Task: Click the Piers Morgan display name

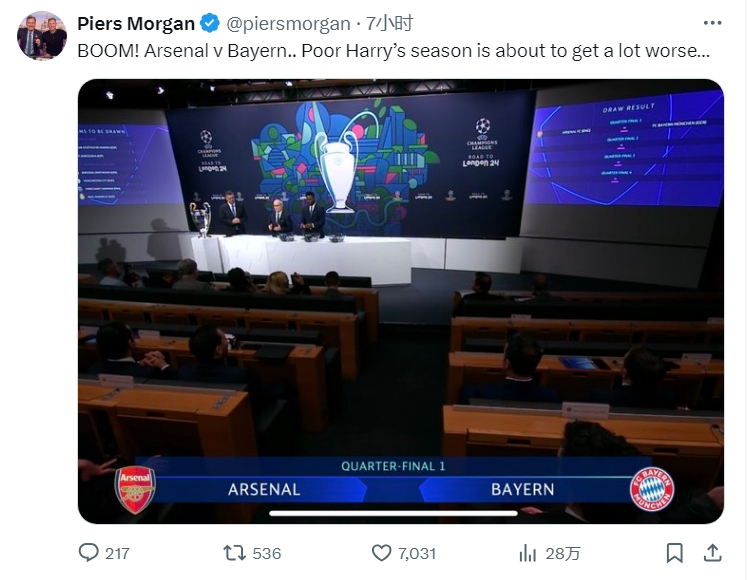Action: pyautogui.click(x=135, y=23)
